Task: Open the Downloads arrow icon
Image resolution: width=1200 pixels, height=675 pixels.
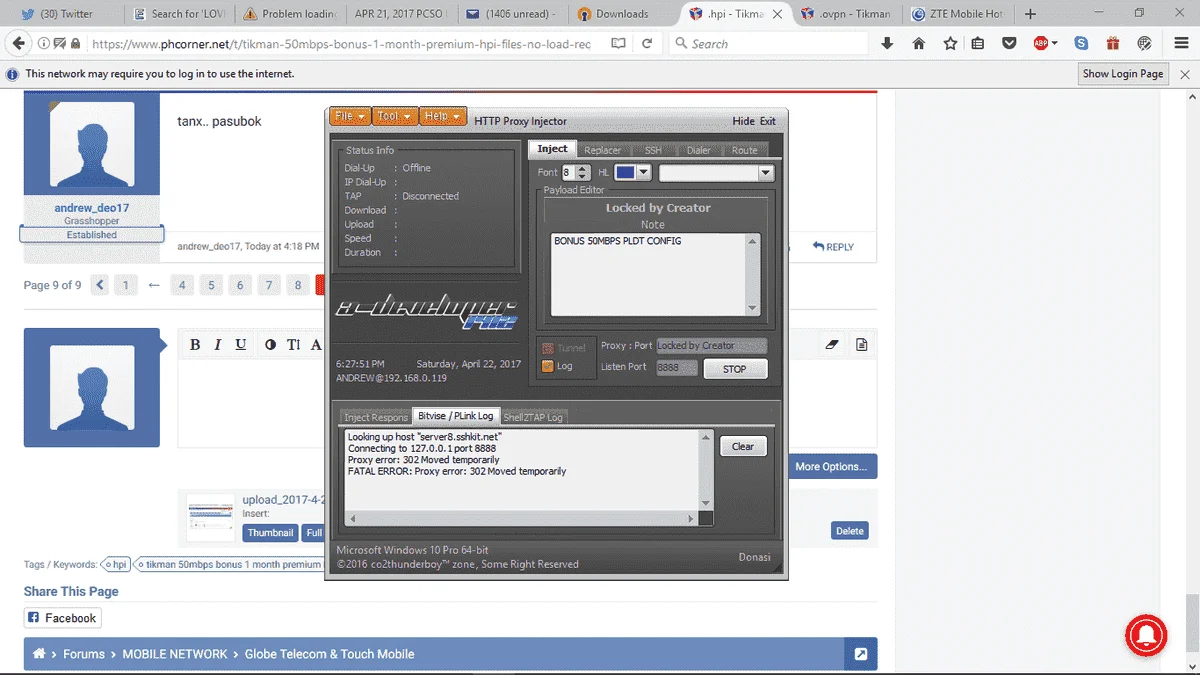Action: (887, 44)
